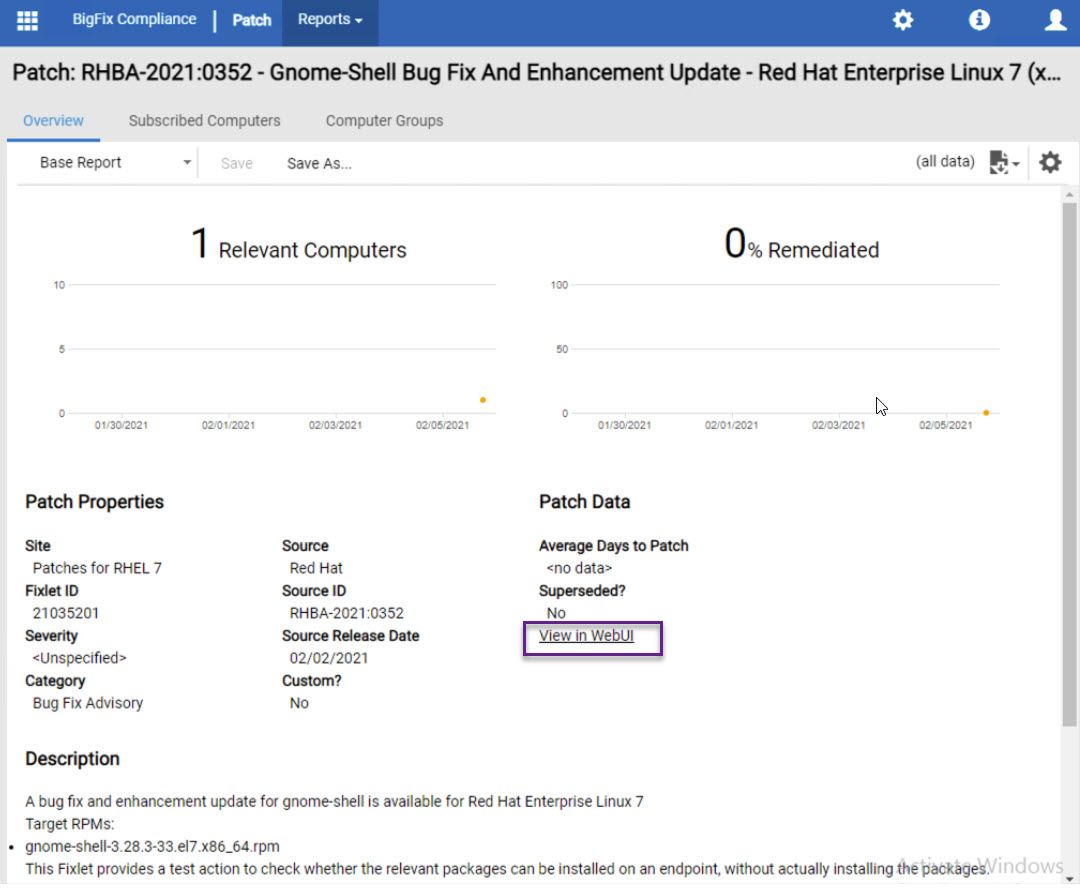The image size is (1080, 888).
Task: Click the severity value <Unspecified>
Action: (x=80, y=658)
